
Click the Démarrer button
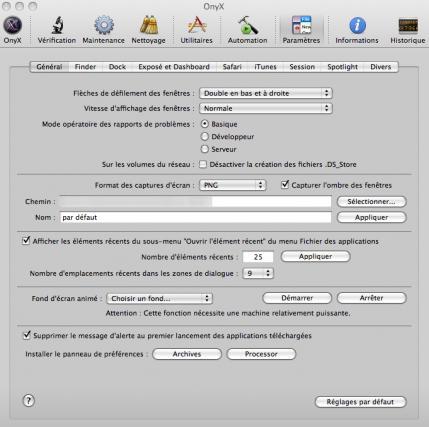(x=297, y=298)
